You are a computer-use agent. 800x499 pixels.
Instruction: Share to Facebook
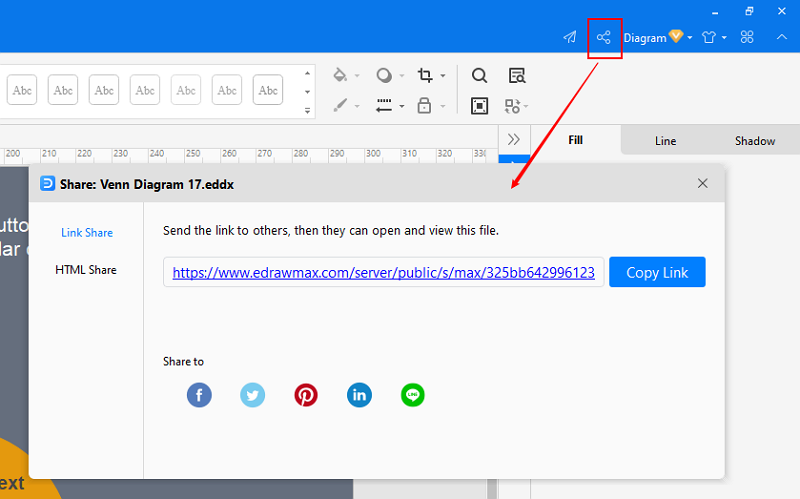(199, 395)
